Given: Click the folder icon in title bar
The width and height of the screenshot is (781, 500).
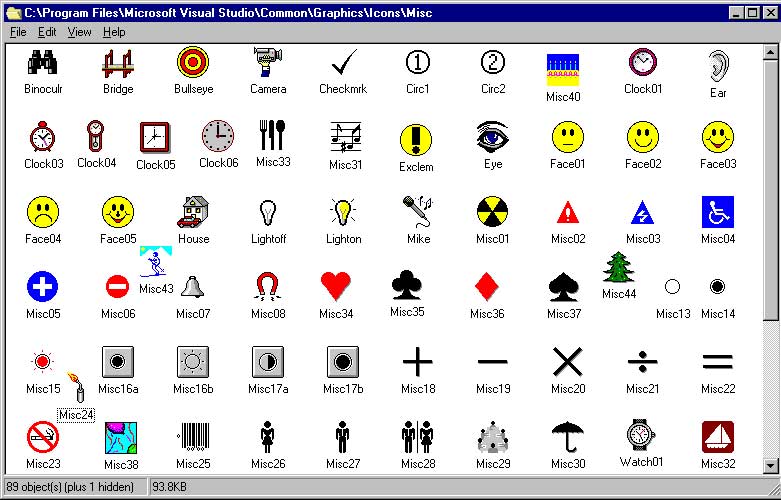Looking at the screenshot, I should click(x=13, y=13).
